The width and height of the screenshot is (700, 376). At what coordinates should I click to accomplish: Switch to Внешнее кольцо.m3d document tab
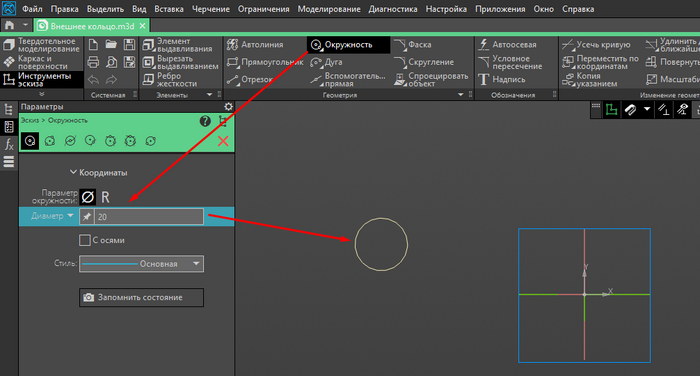pos(92,26)
